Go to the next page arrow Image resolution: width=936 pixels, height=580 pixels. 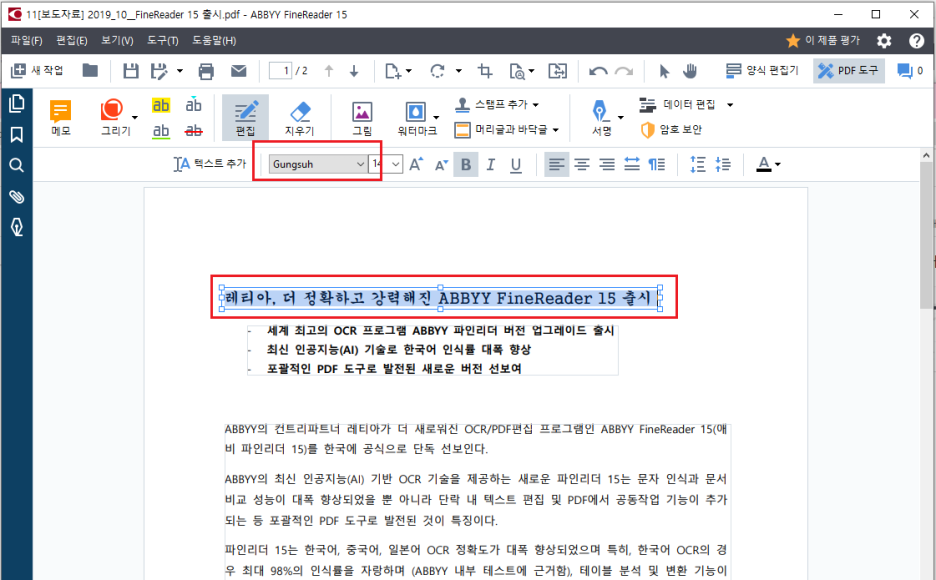point(354,71)
